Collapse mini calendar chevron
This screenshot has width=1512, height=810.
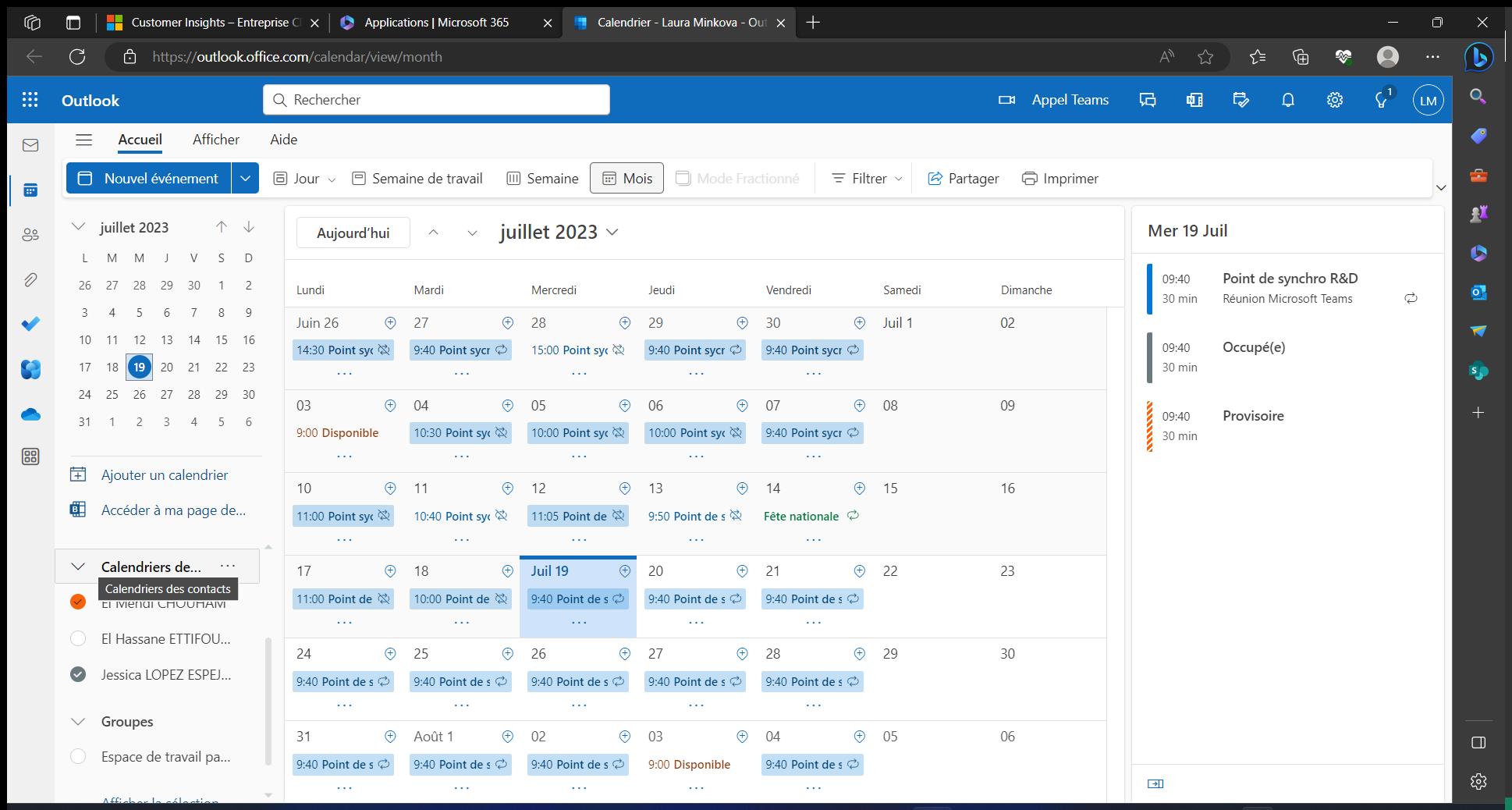pyautogui.click(x=78, y=227)
